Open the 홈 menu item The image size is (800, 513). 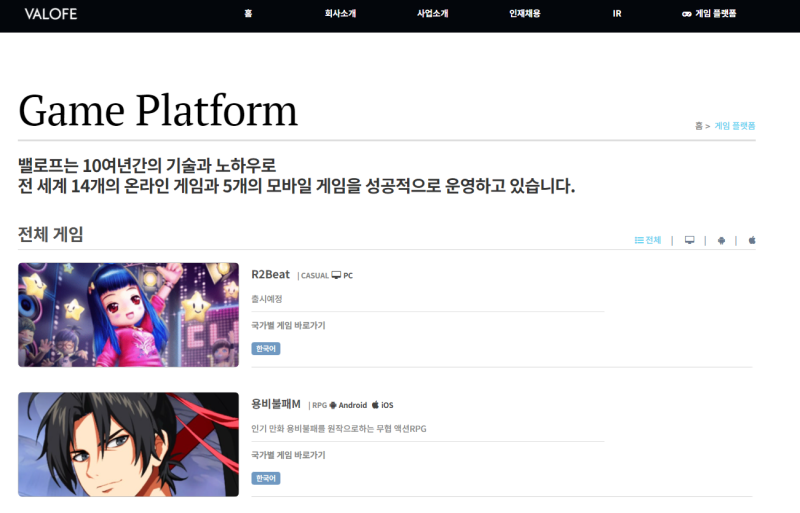248,13
